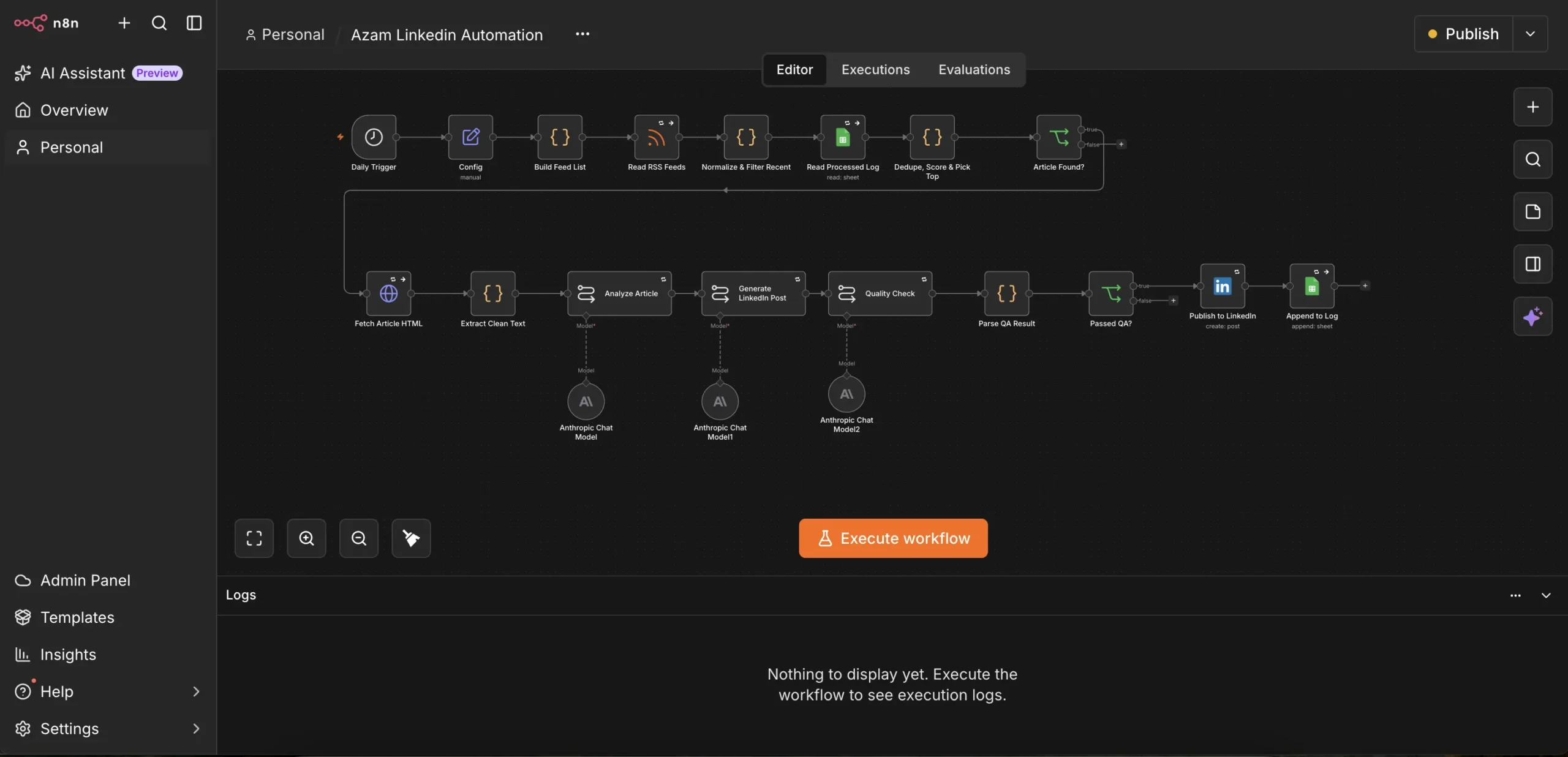Viewport: 1568px width, 757px height.
Task: Select the Build Feed List code node
Action: (x=560, y=137)
